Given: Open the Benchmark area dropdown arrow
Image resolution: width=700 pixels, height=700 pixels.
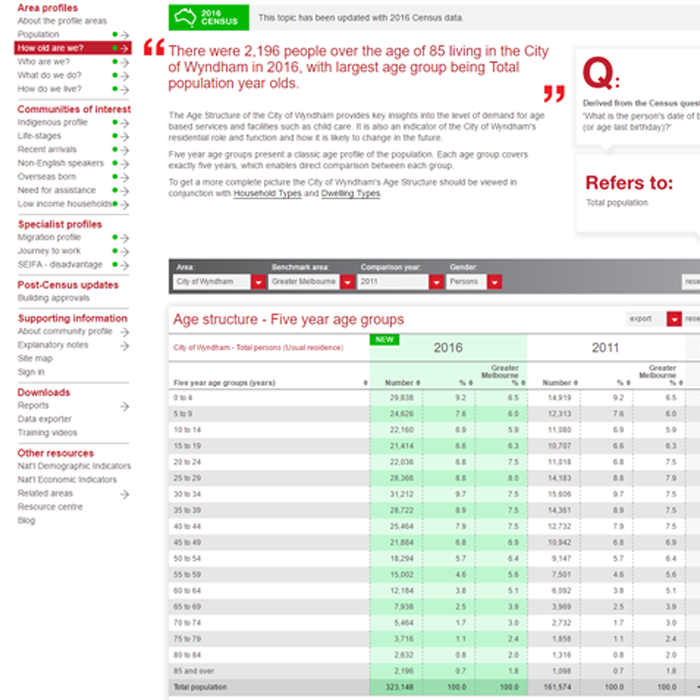Looking at the screenshot, I should coord(348,282).
